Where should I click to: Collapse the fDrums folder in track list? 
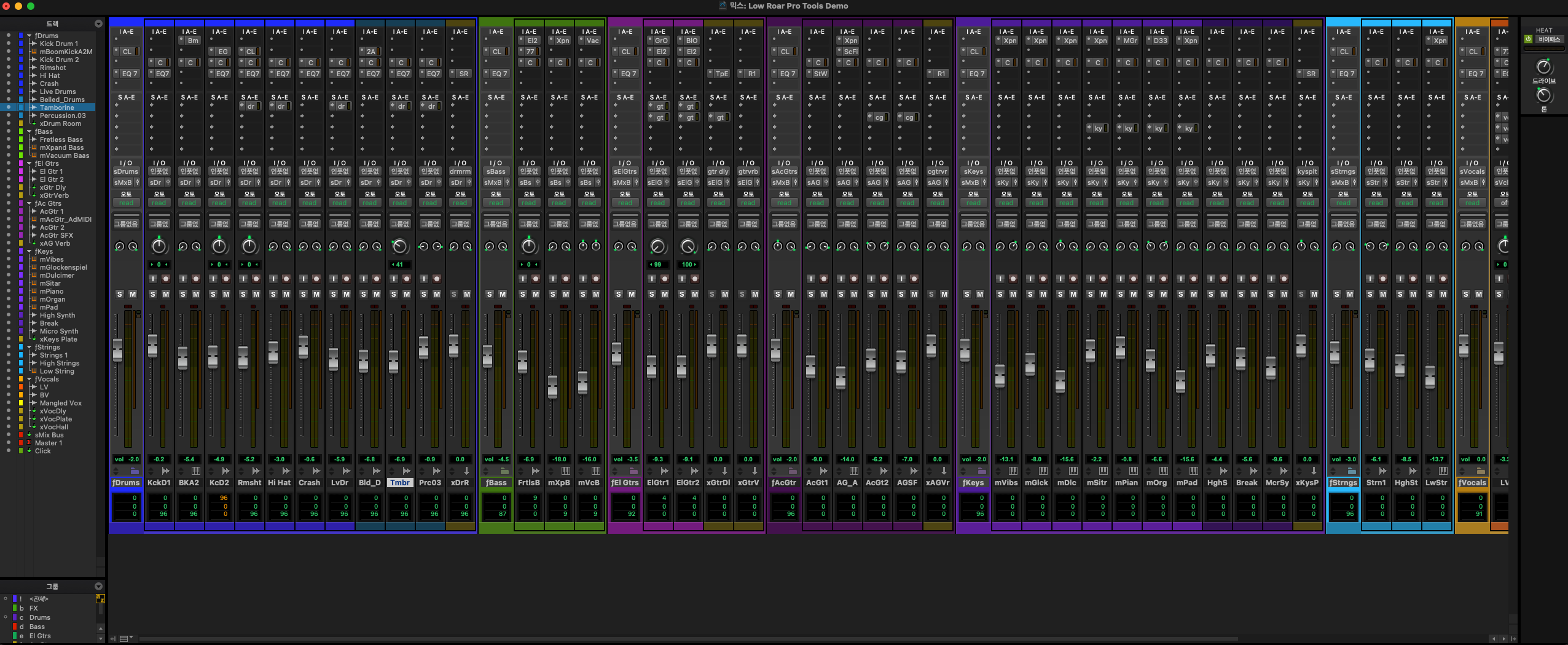(x=29, y=36)
